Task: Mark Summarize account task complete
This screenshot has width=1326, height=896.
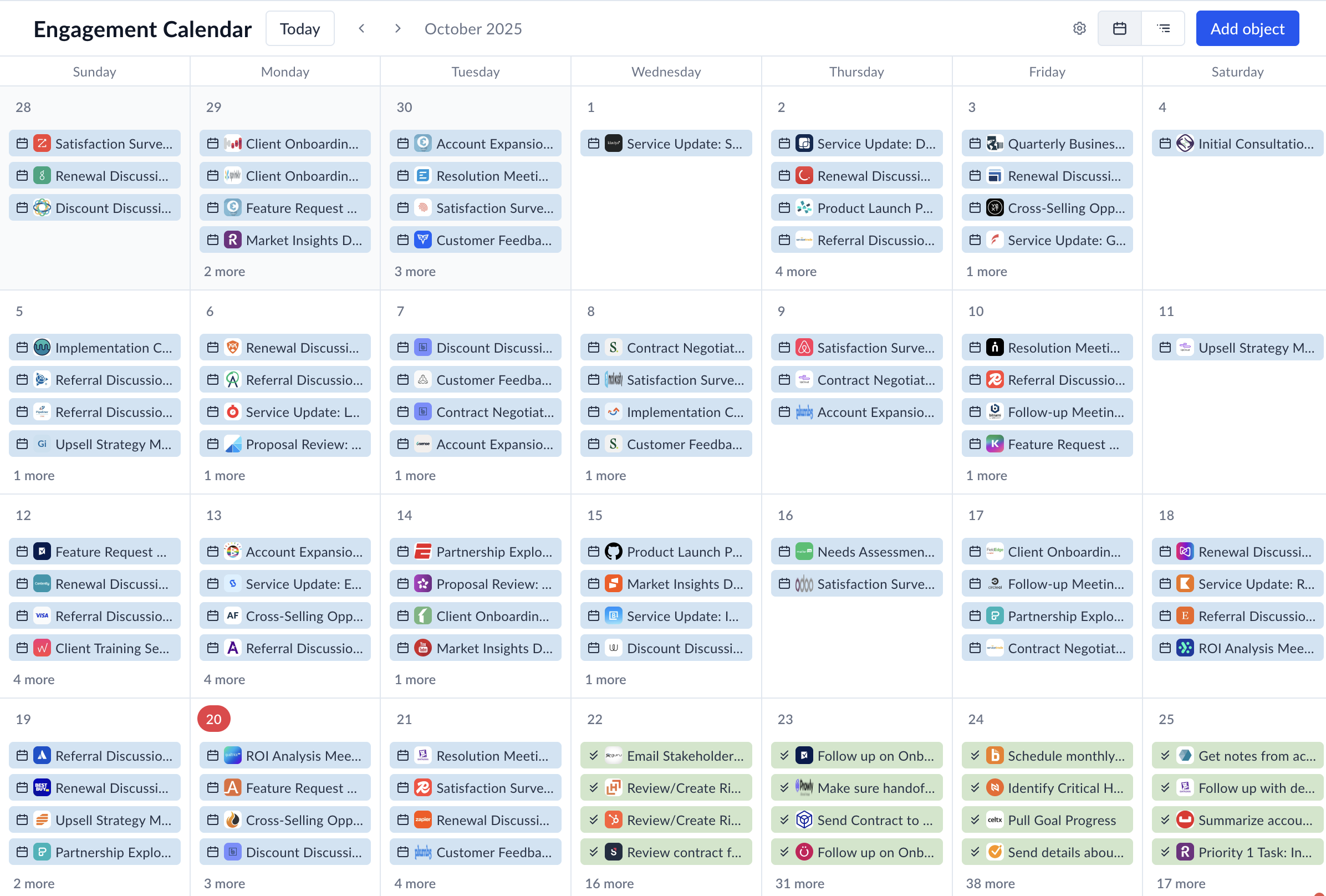Action: [1165, 819]
